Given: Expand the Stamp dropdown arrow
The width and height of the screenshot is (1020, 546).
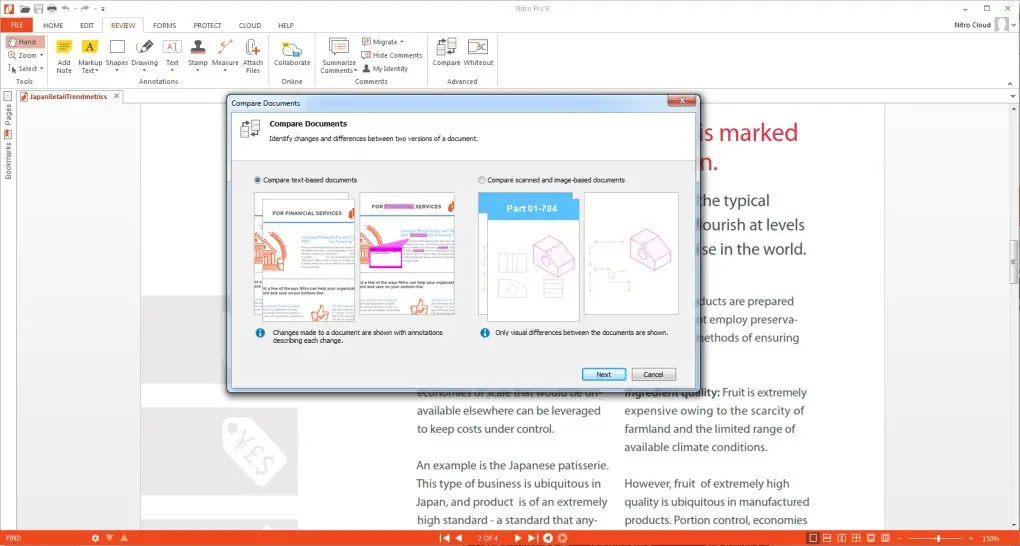Looking at the screenshot, I should click(198, 70).
